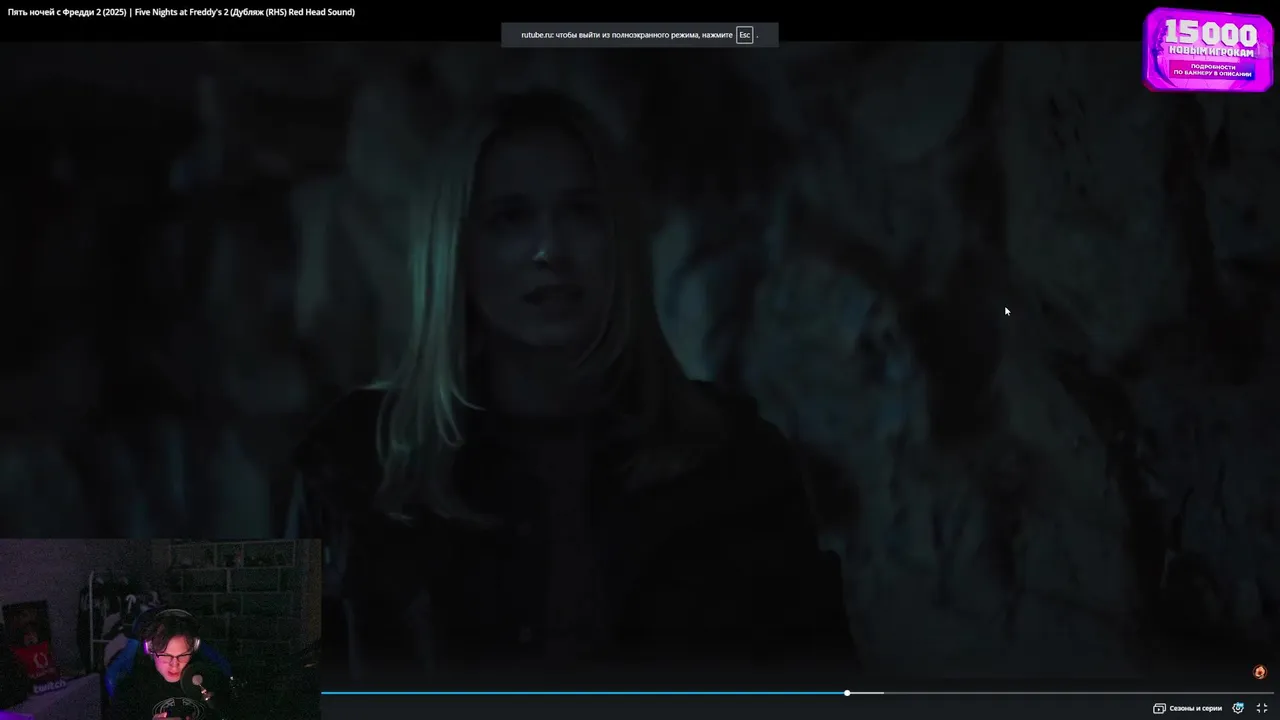This screenshot has height=720, width=1280.
Task: Exit fullscreen with the collapse icon
Action: point(1262,708)
